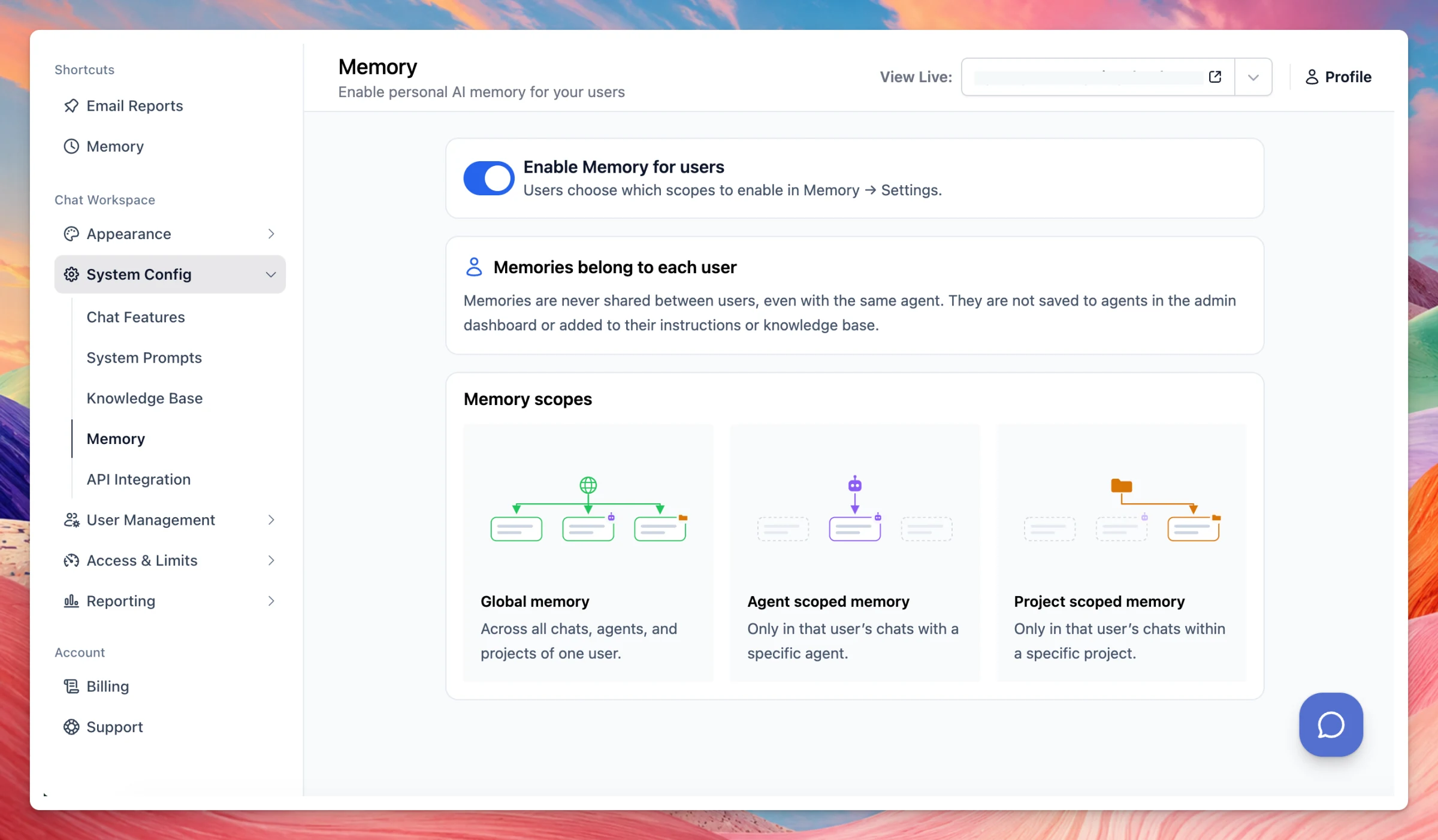Click the Enable Memory for users label
Screen dimensions: 1438x840
coord(624,167)
